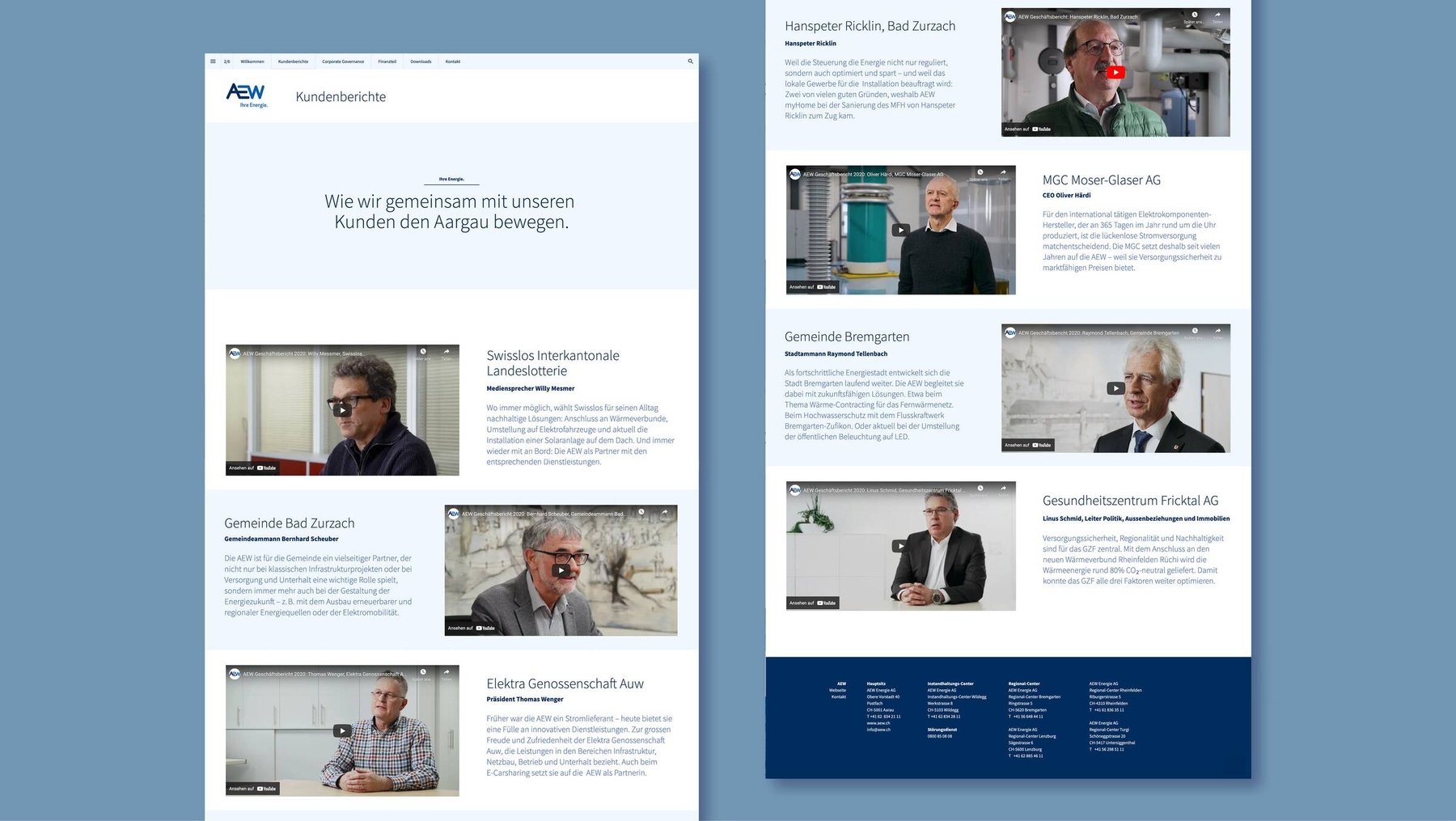Play the Thomas Wenger video
1456x821 pixels.
[342, 730]
